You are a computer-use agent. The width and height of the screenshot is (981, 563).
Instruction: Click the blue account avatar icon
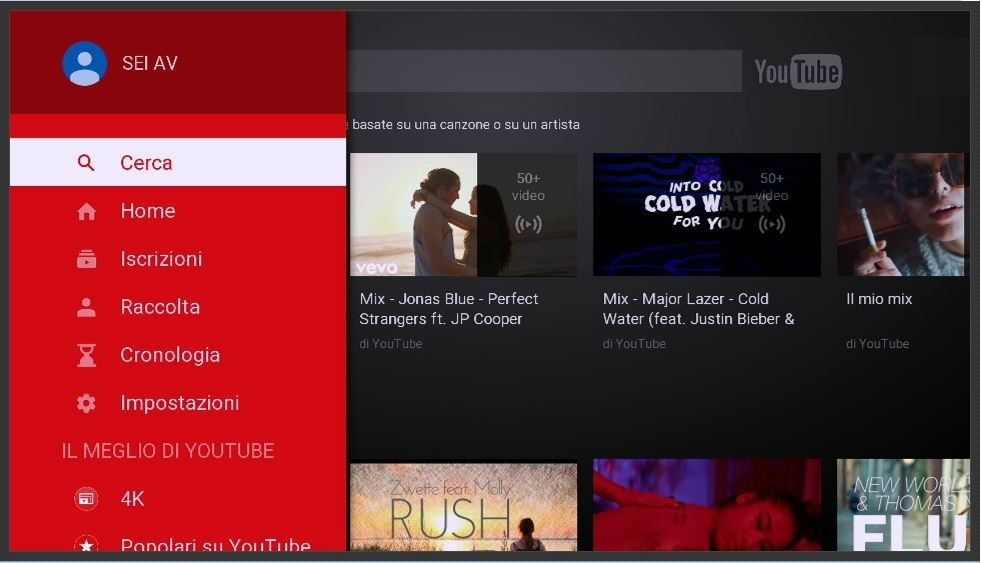[84, 63]
